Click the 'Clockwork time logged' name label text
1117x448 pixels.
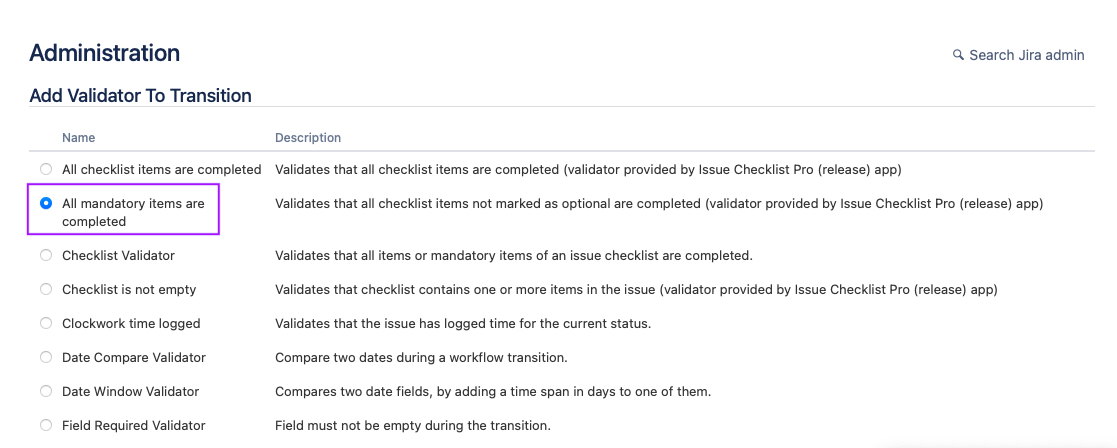(131, 323)
